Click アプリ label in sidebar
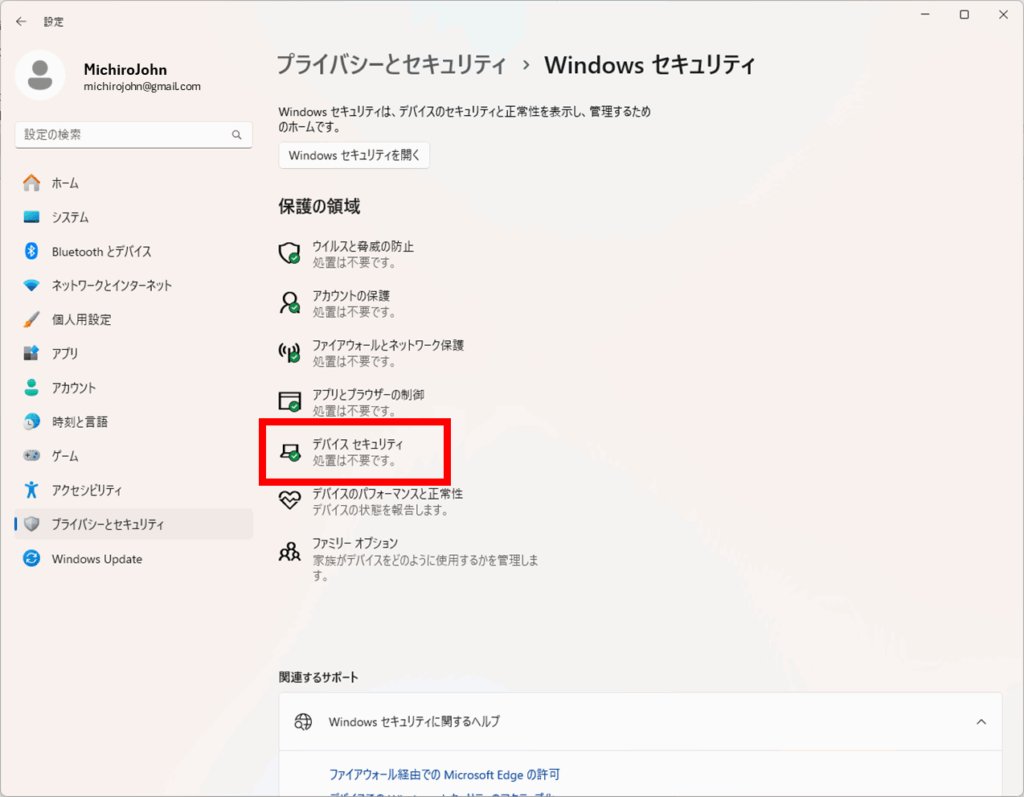 click(65, 353)
